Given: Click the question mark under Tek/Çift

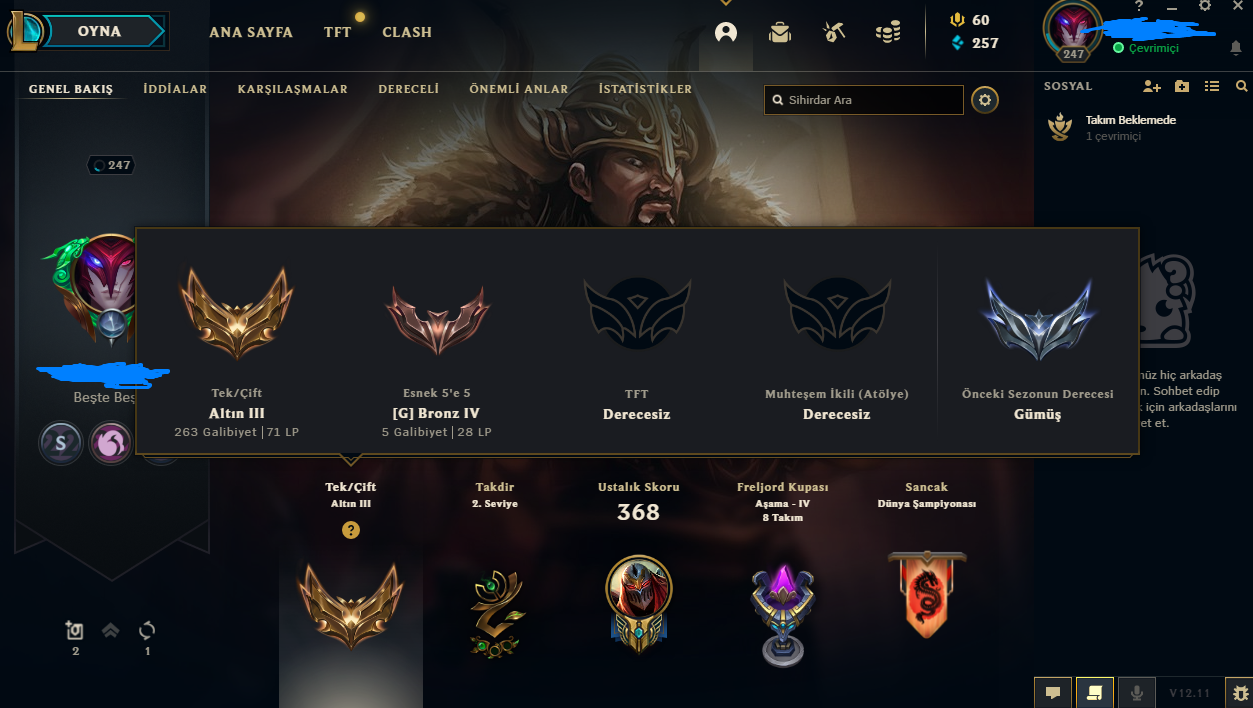Looking at the screenshot, I should pyautogui.click(x=350, y=530).
